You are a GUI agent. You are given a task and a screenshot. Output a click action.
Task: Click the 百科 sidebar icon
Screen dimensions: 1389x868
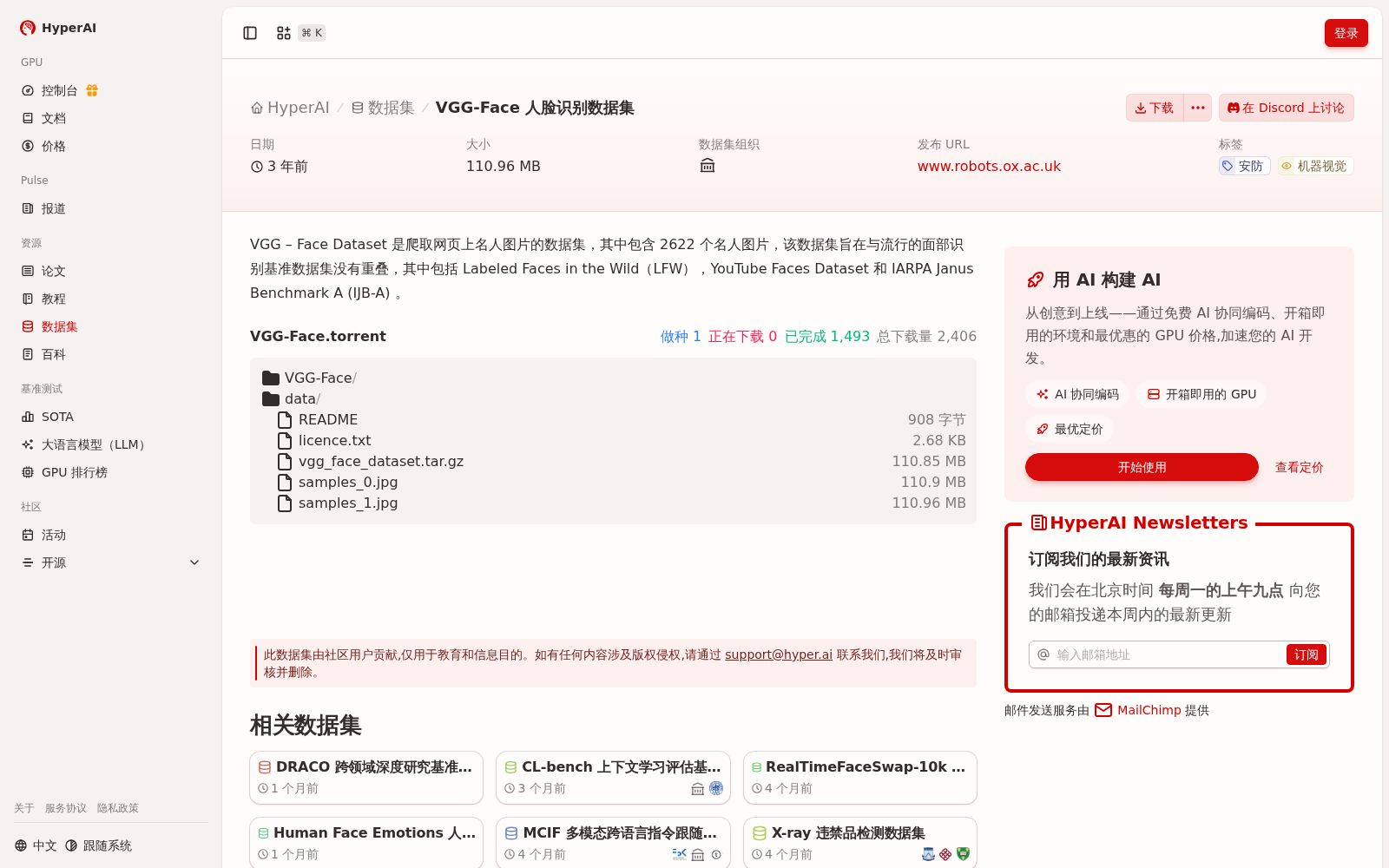[x=28, y=354]
